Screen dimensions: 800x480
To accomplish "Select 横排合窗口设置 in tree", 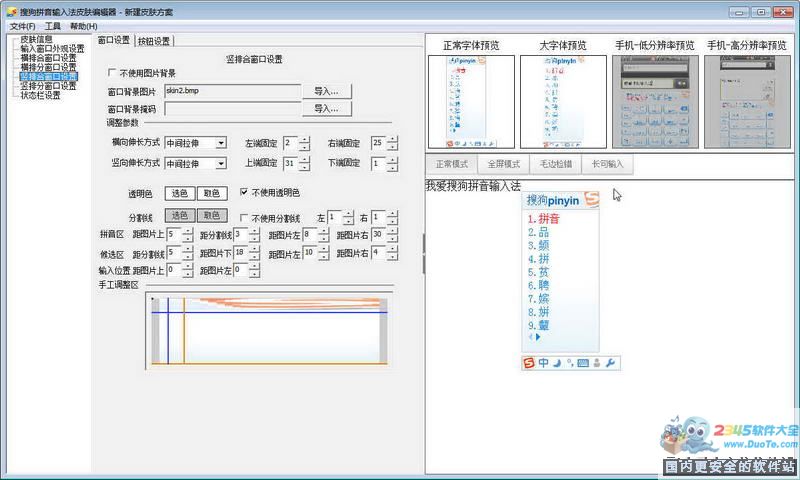I will [48, 58].
